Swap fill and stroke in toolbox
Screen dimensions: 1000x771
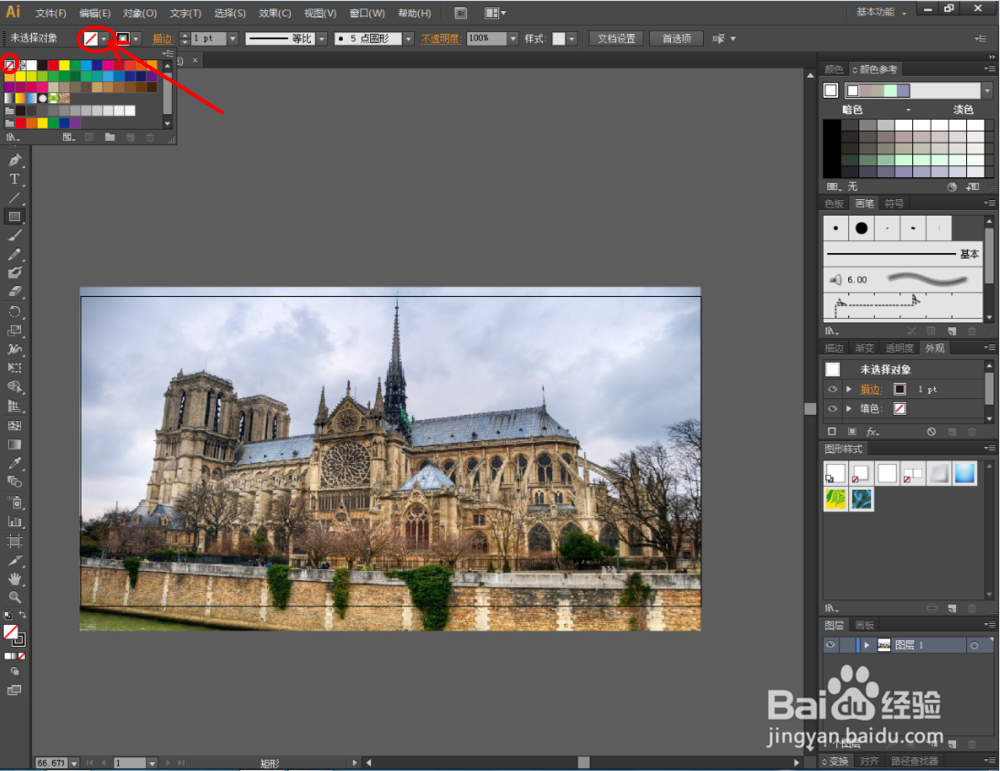22,615
